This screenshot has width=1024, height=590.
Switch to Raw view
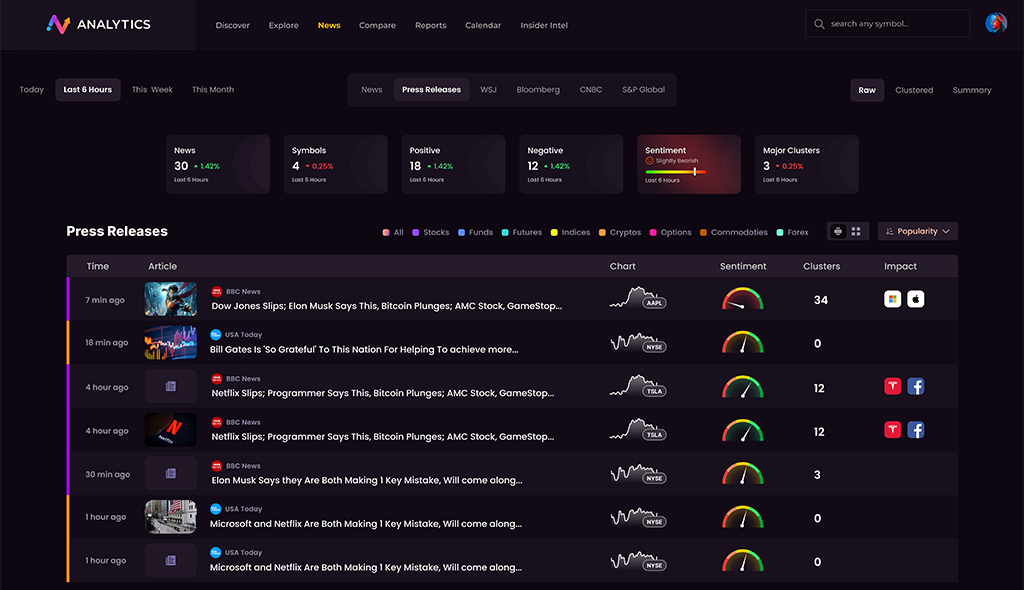click(867, 90)
